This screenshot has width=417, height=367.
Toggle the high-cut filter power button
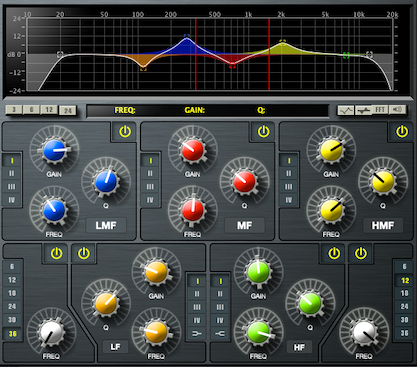(361, 254)
